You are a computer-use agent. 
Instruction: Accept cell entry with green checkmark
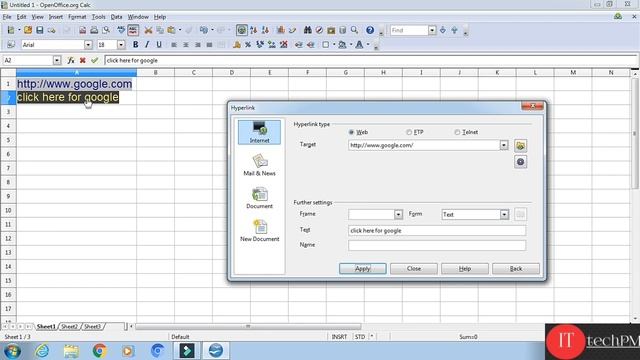tap(94, 60)
